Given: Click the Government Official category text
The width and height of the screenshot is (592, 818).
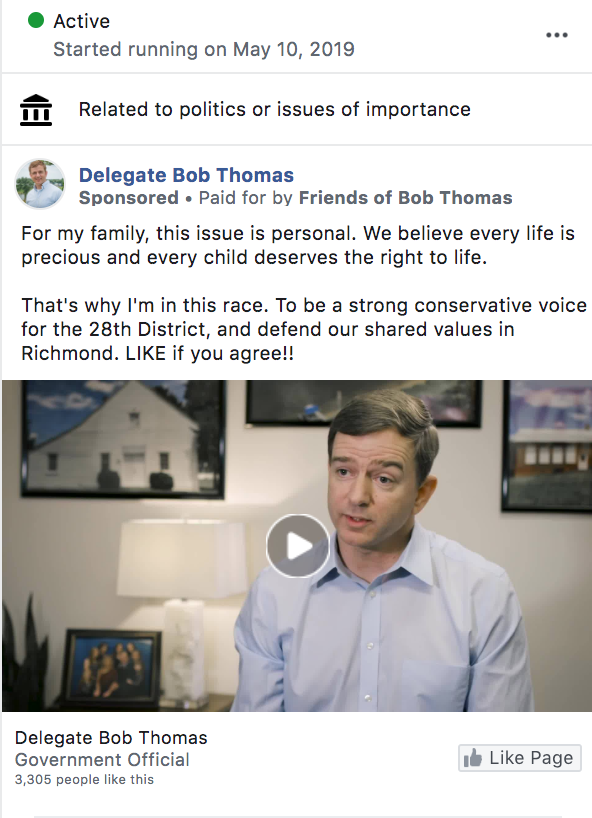Looking at the screenshot, I should click(x=102, y=760).
